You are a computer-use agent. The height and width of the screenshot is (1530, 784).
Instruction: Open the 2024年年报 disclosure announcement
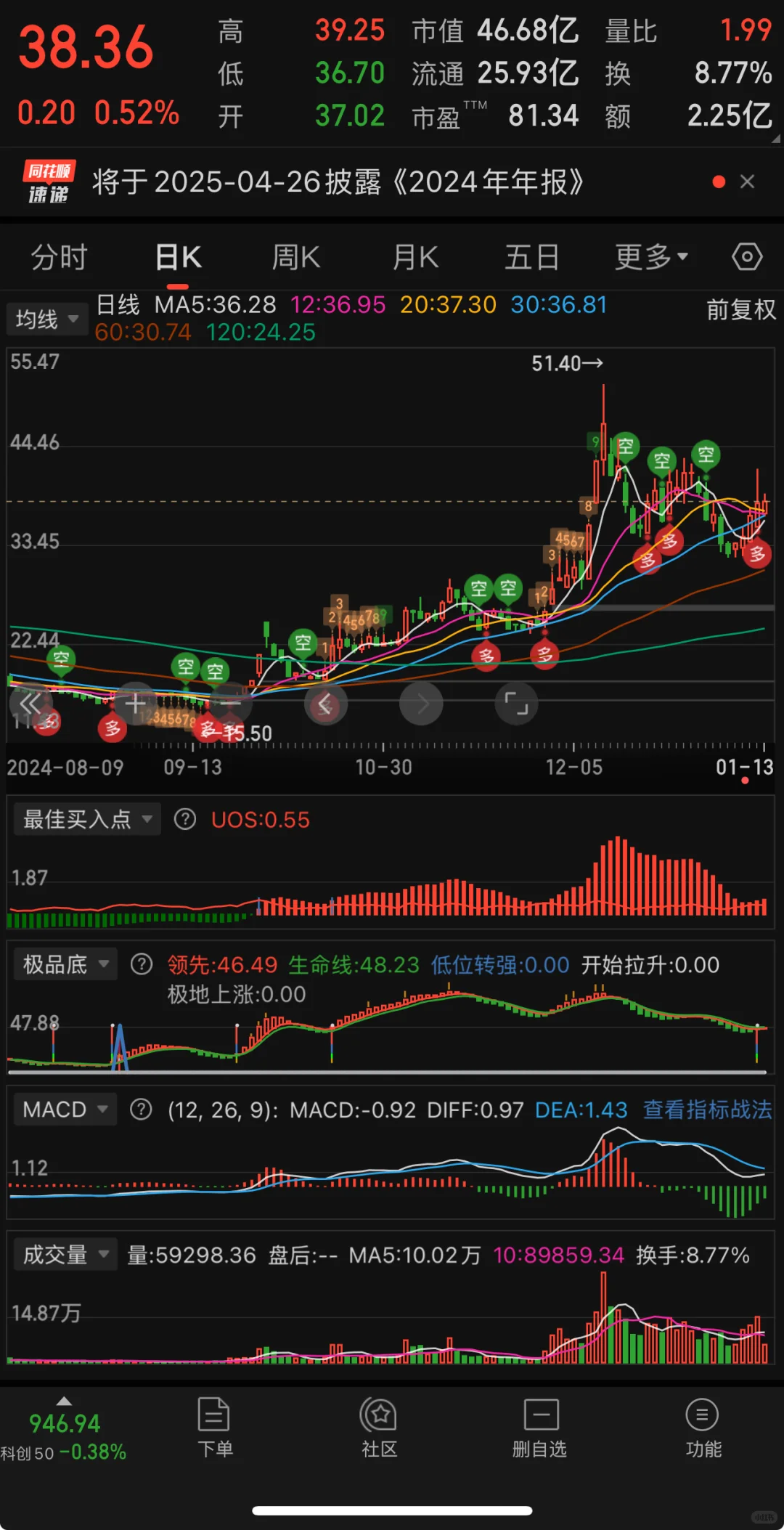pyautogui.click(x=338, y=182)
